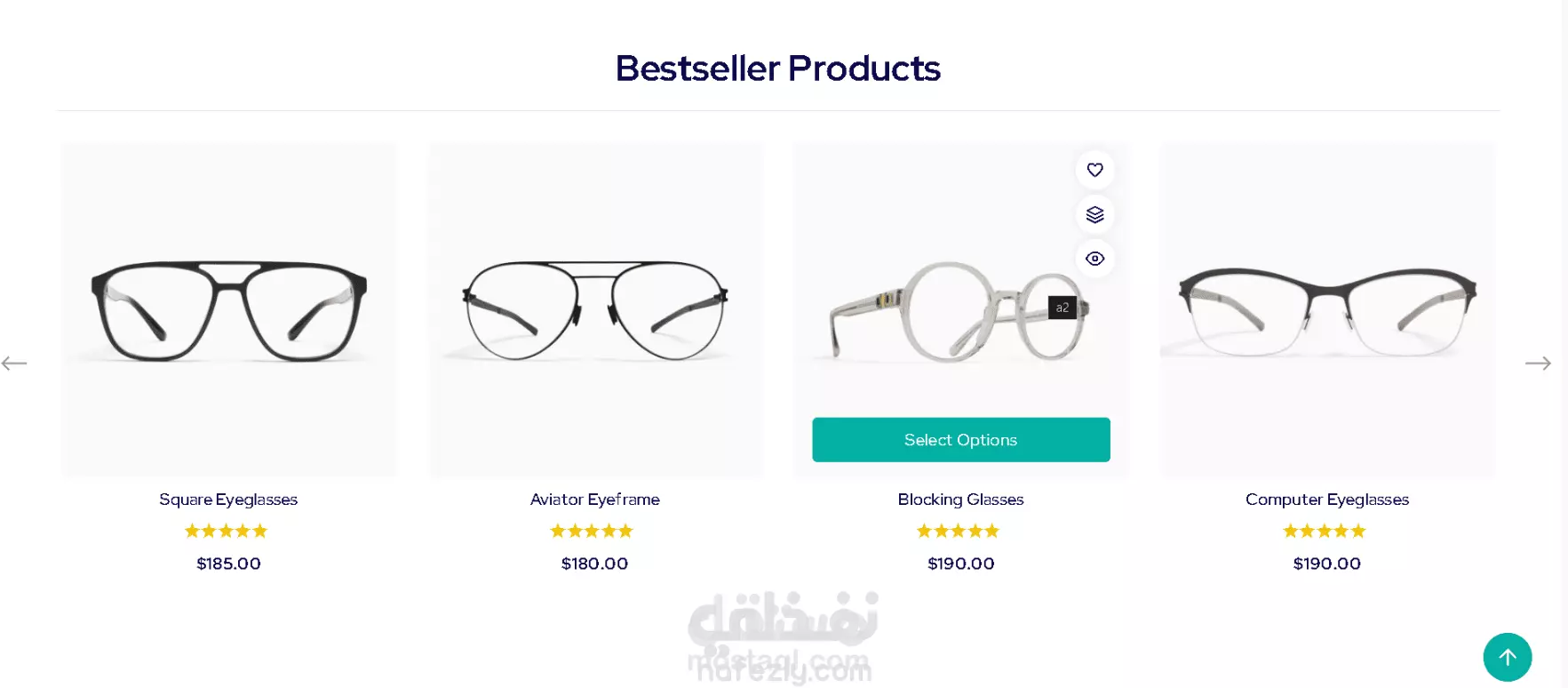Image resolution: width=1568 pixels, height=688 pixels.
Task: Open quick view eye icon on Blocking Glasses
Action: 1094,259
